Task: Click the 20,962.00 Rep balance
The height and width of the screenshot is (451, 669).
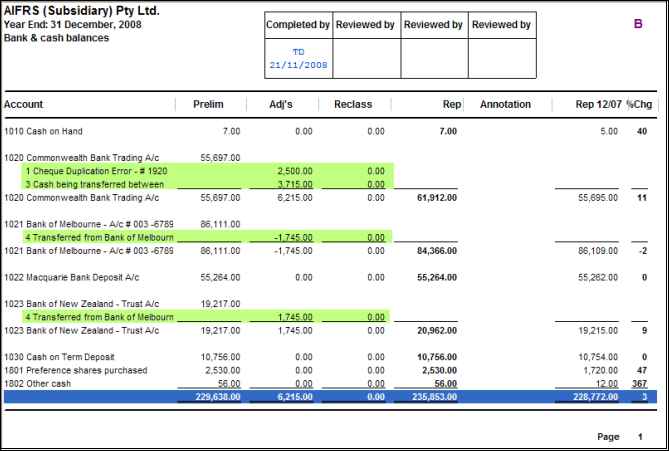Action: point(437,331)
